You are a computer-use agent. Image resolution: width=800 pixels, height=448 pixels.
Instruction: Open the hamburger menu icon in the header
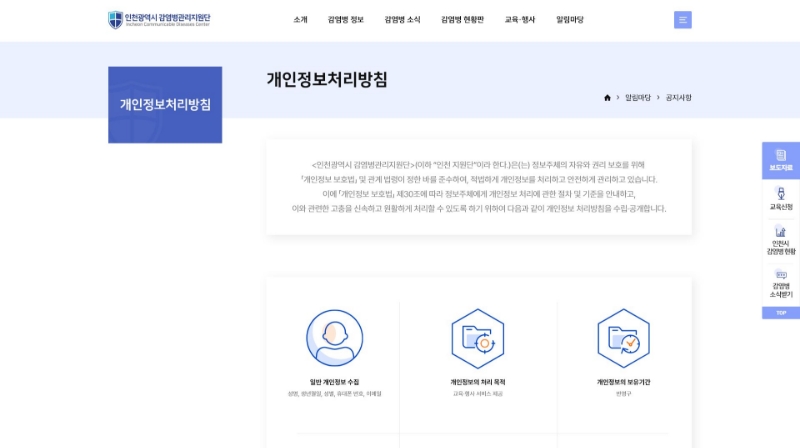coord(683,20)
